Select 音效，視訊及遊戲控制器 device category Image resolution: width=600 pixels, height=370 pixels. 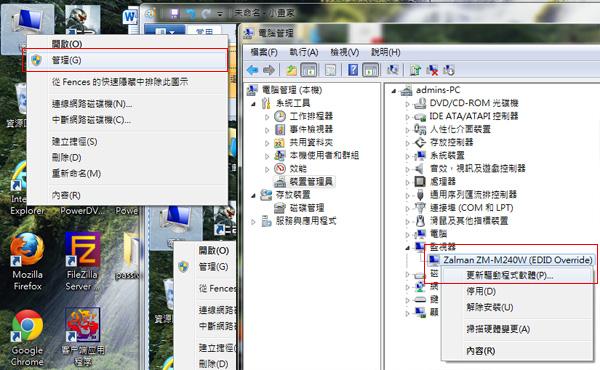(x=478, y=168)
